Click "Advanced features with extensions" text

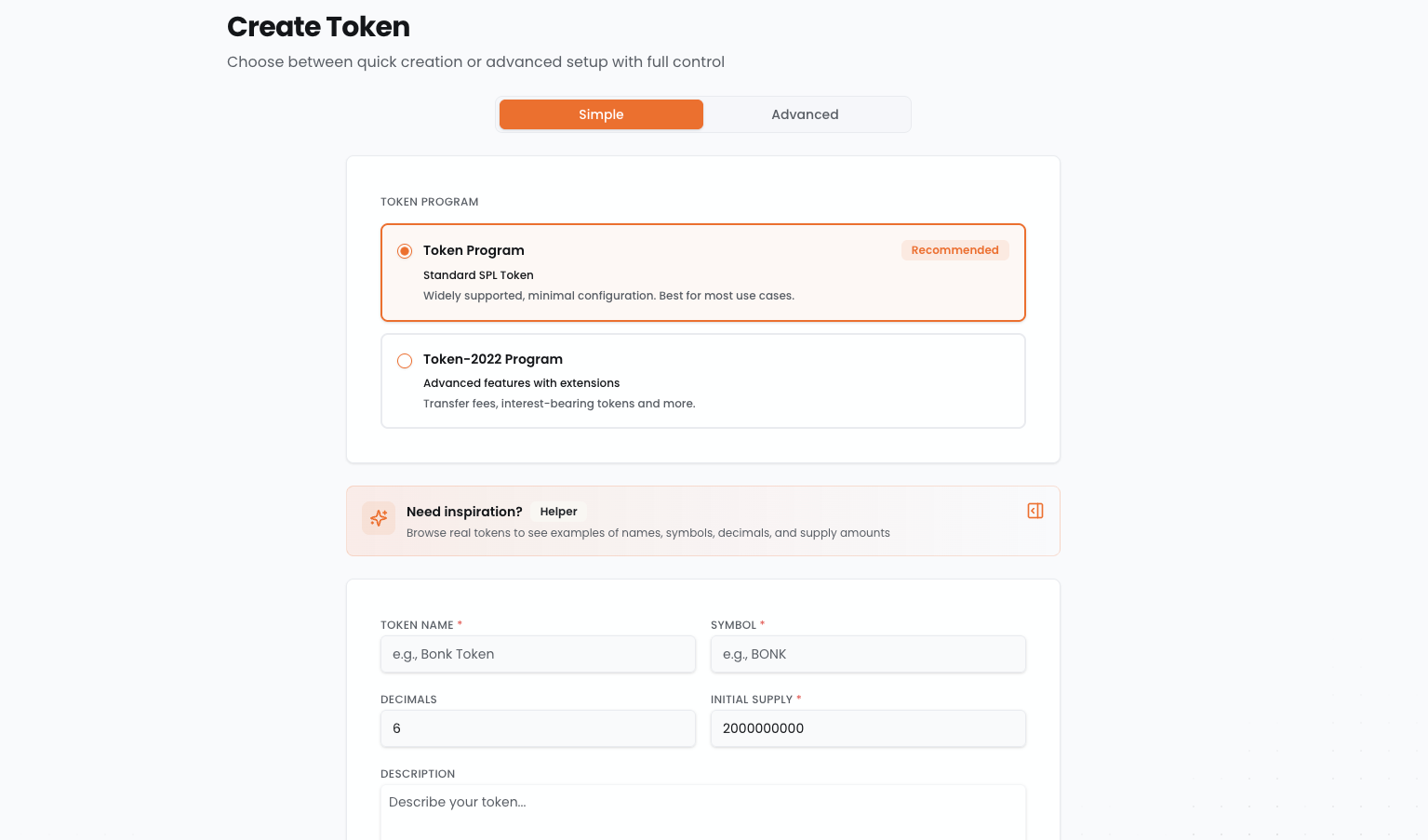click(x=521, y=383)
